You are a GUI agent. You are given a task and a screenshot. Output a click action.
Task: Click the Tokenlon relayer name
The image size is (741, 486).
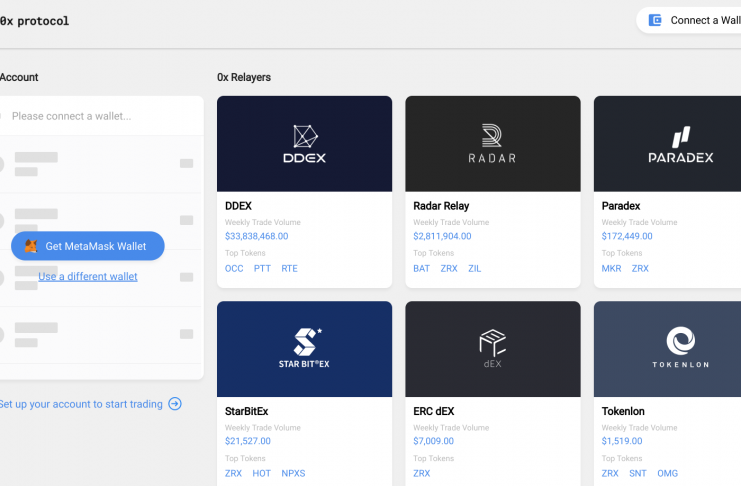pyautogui.click(x=623, y=411)
